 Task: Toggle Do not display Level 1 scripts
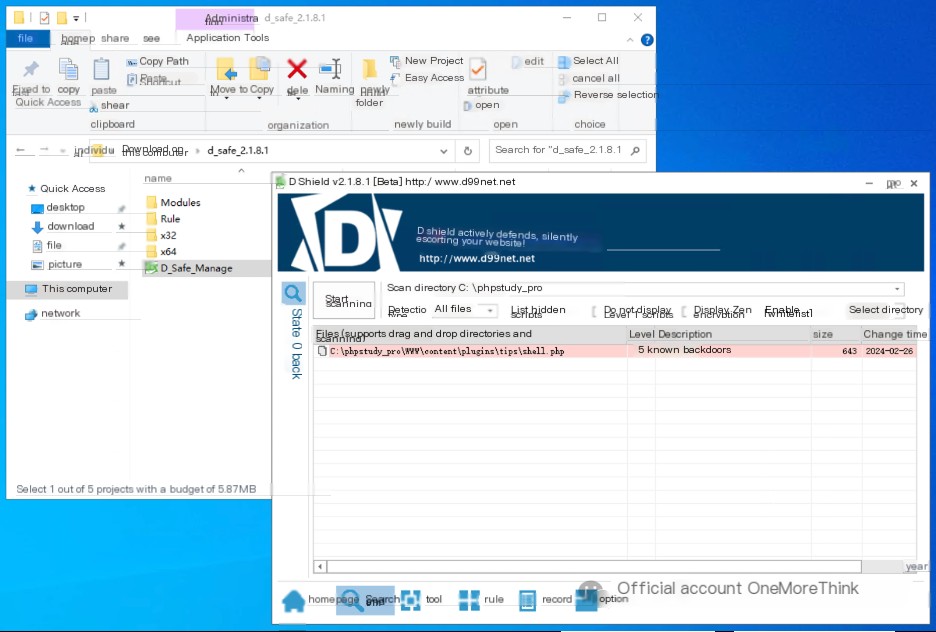(x=595, y=311)
